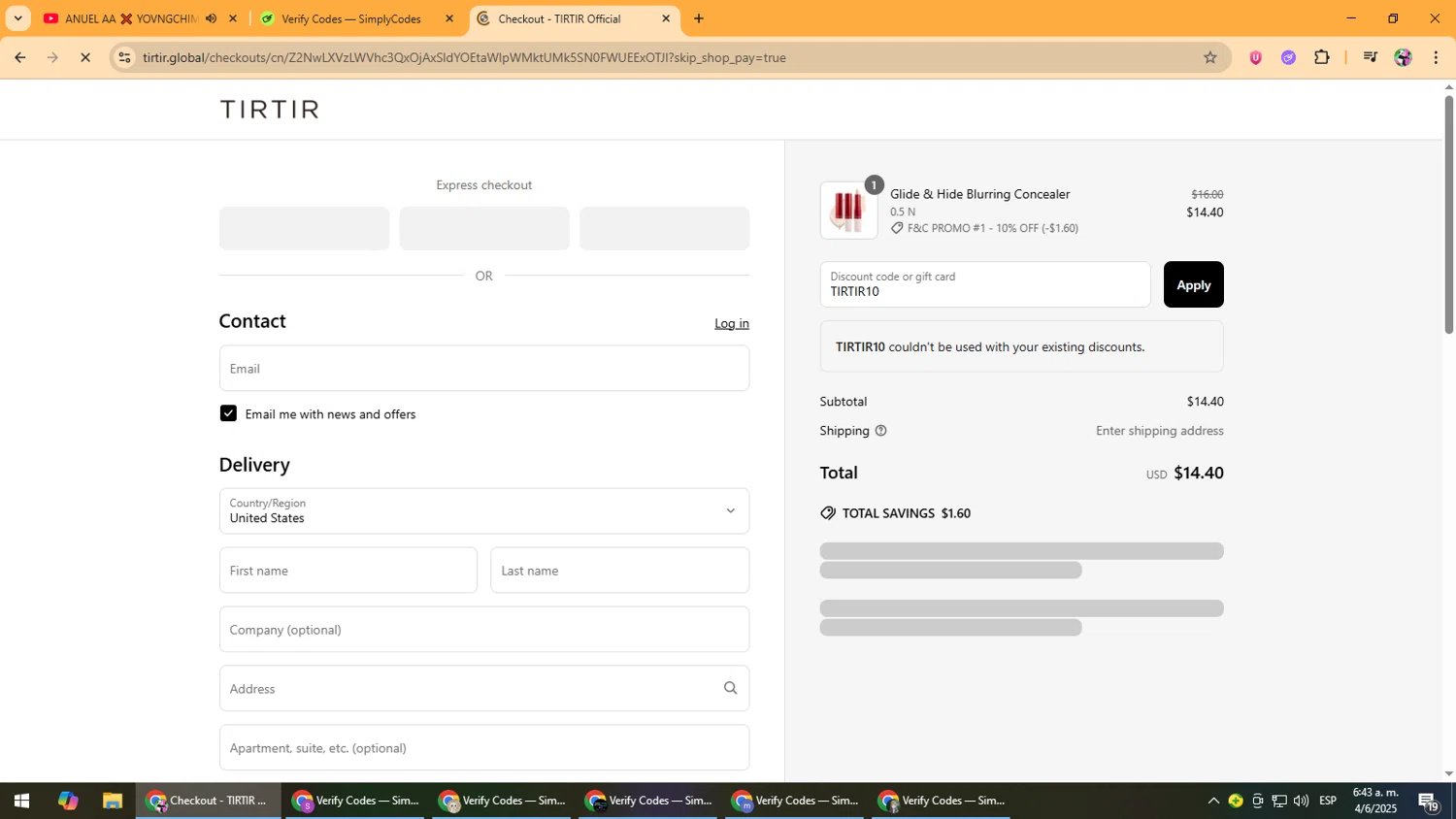Open Copilot from the taskbar

coord(67,801)
